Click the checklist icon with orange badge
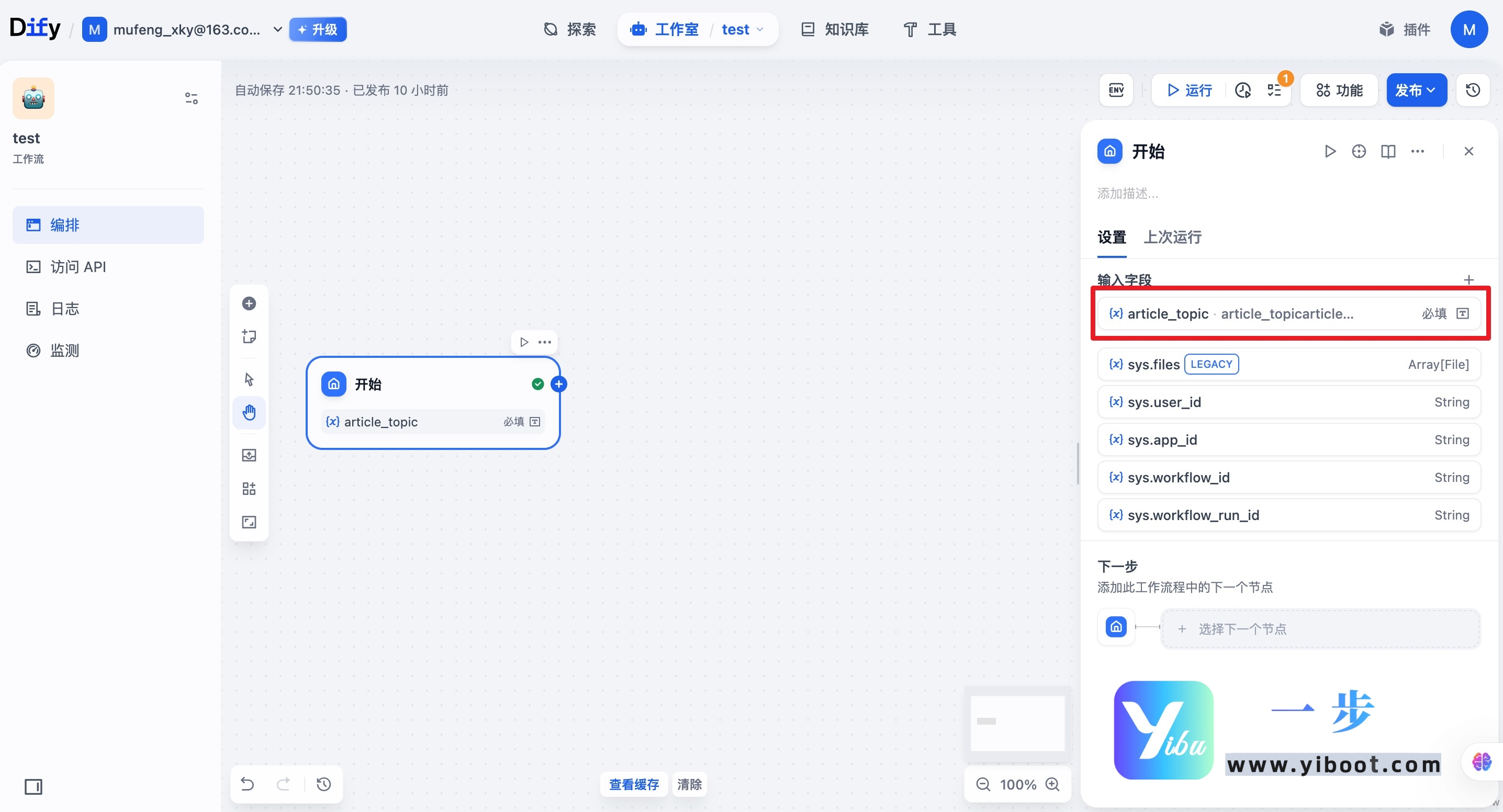The height and width of the screenshot is (812, 1503). coord(1275,90)
